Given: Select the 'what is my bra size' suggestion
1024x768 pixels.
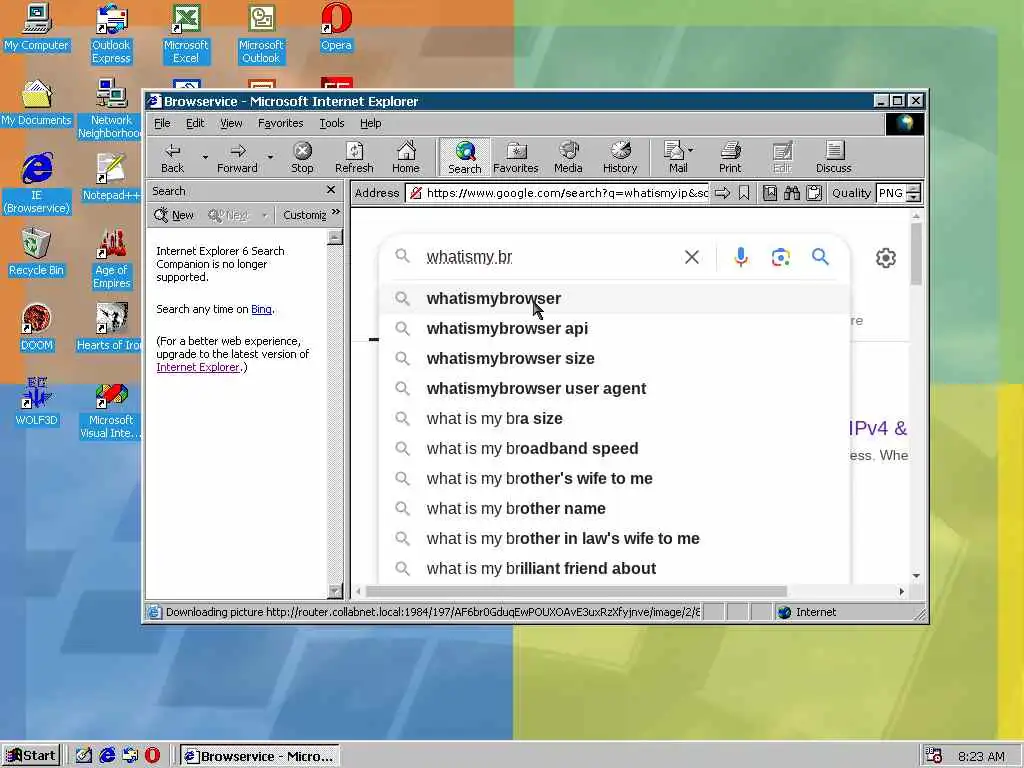Looking at the screenshot, I should pos(614,419).
